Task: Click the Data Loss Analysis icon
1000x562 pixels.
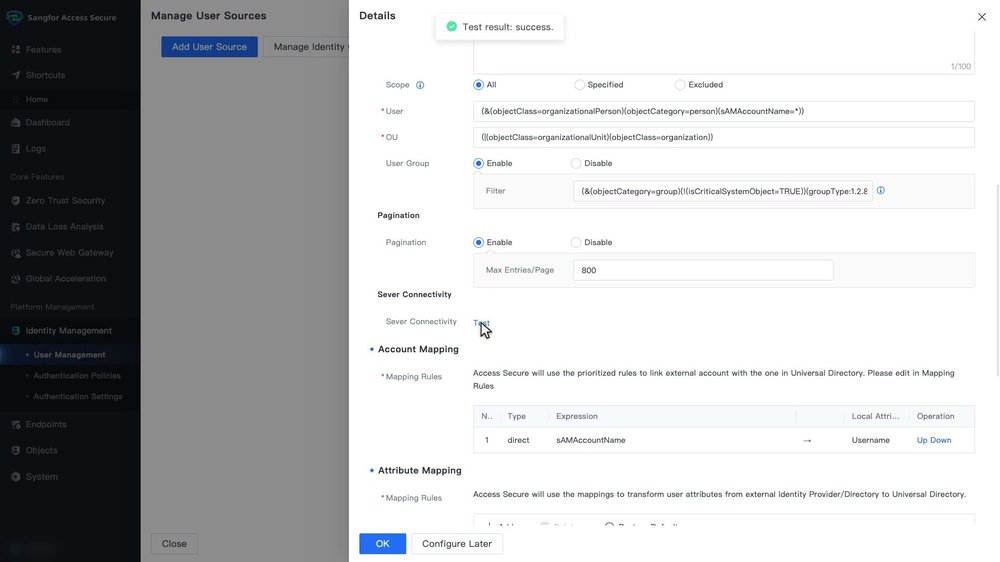Action: (x=15, y=226)
